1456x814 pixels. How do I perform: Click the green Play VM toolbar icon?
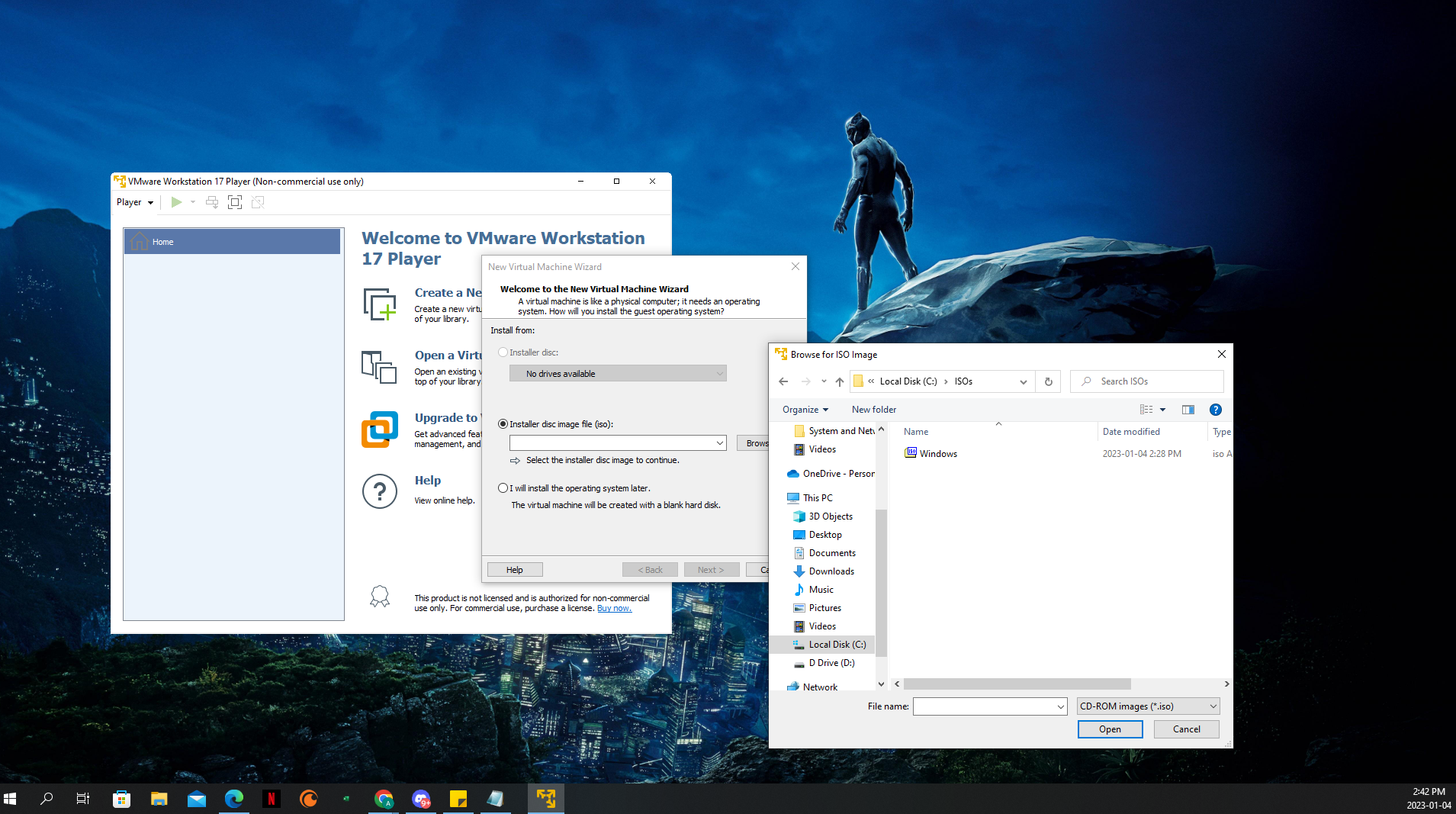coord(176,202)
